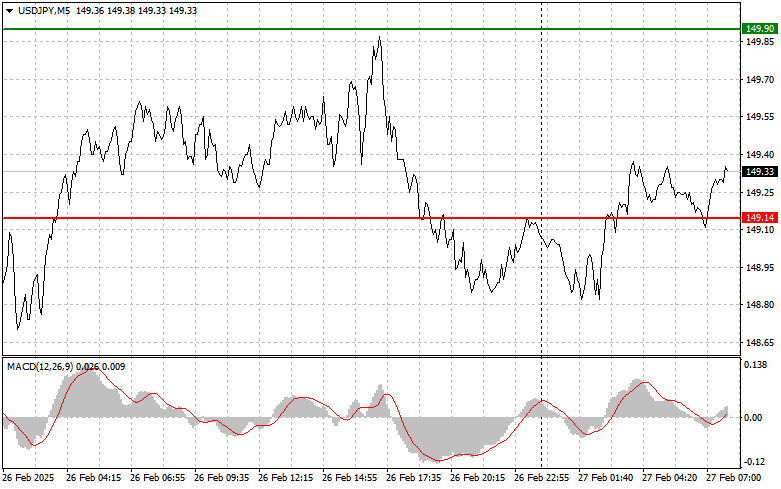Select the red horizontal line at 149.14
This screenshot has height=489, width=781.
tap(300, 217)
